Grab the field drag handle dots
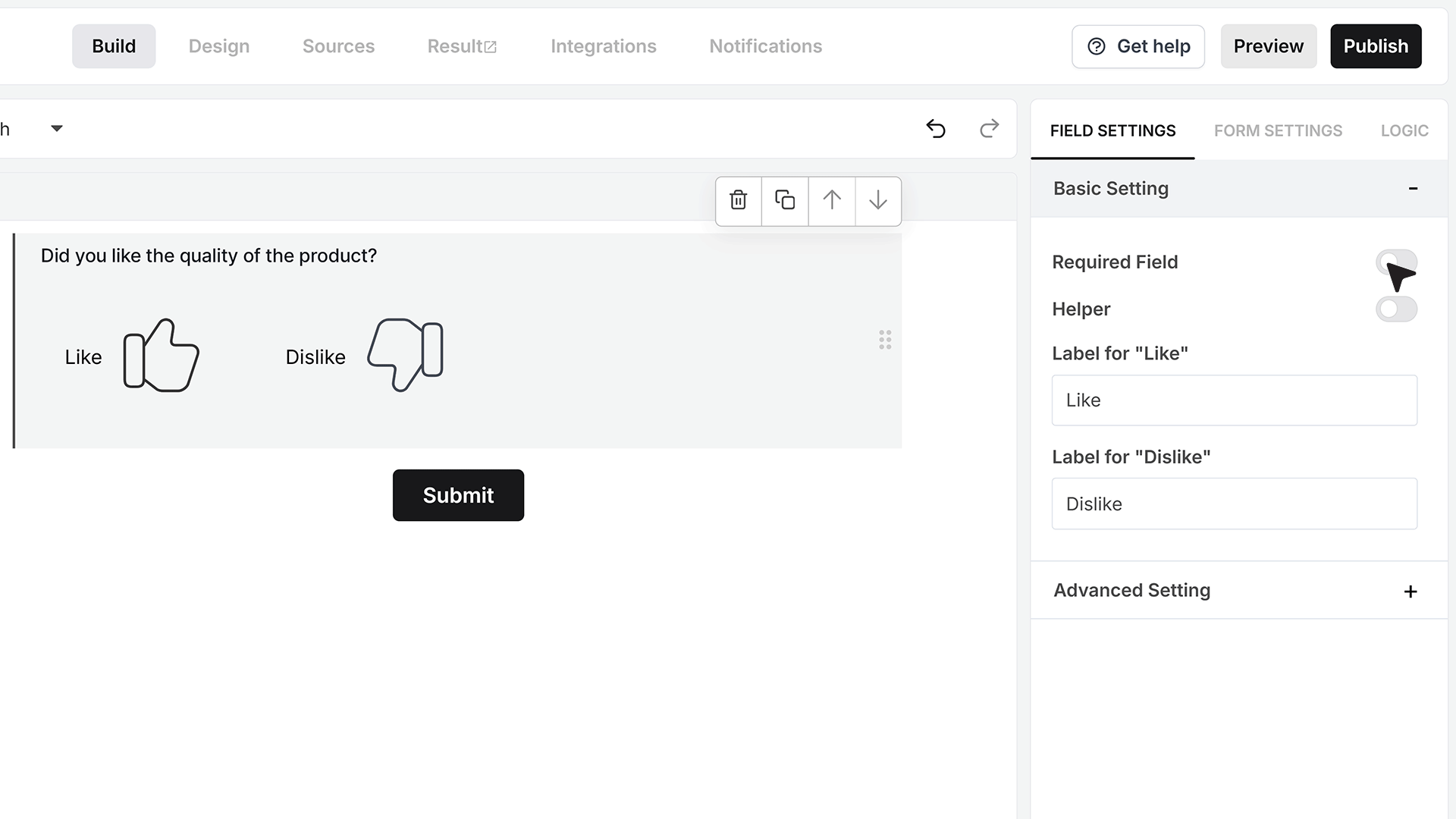Viewport: 1456px width, 819px height. [885, 340]
